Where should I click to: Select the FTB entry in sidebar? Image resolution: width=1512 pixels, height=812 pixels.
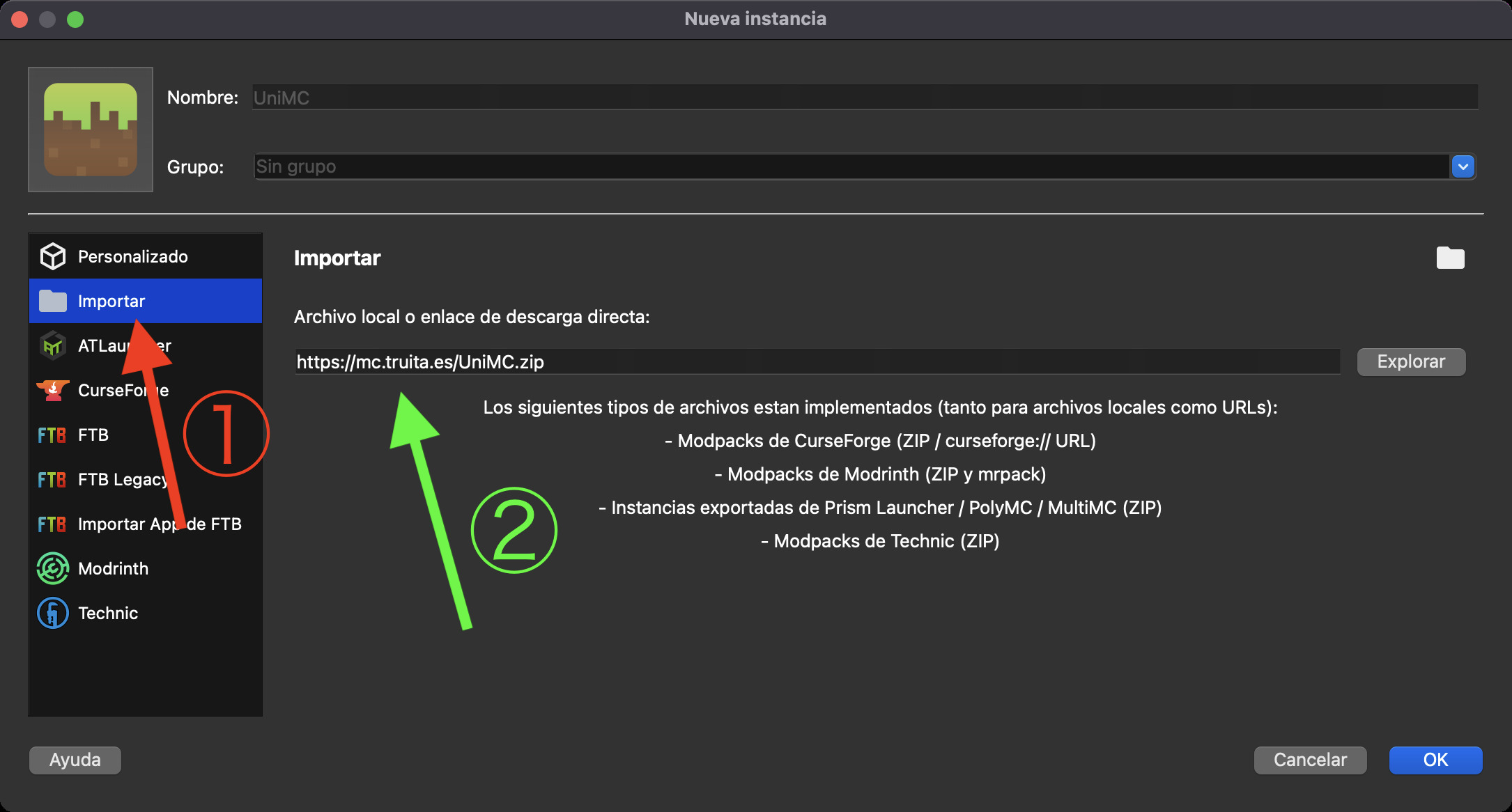pyautogui.click(x=93, y=435)
